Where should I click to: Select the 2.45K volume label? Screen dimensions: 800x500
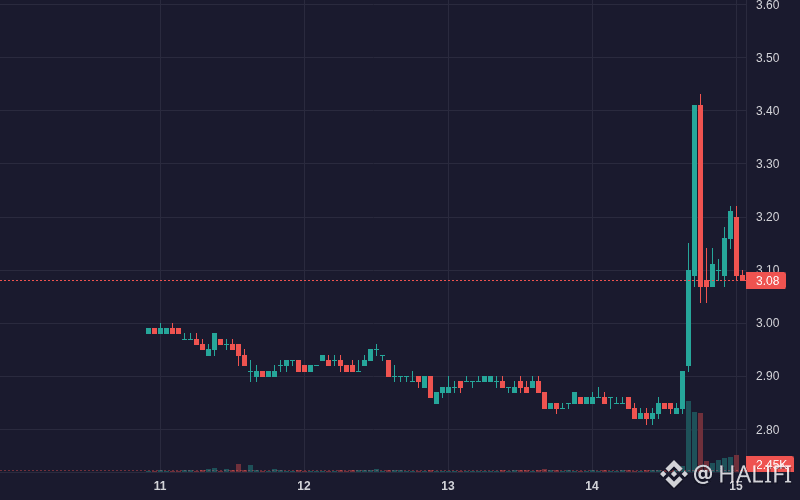(770, 464)
